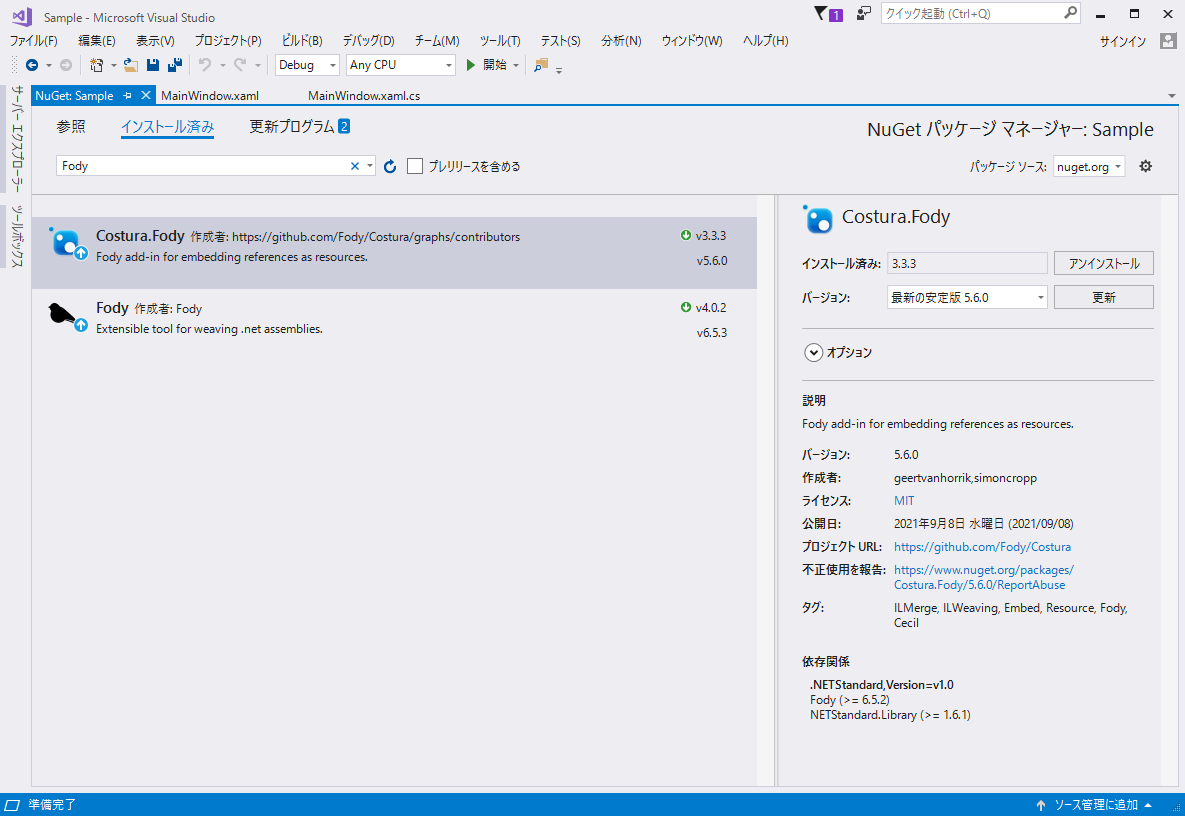Open the MIT license link

point(903,500)
